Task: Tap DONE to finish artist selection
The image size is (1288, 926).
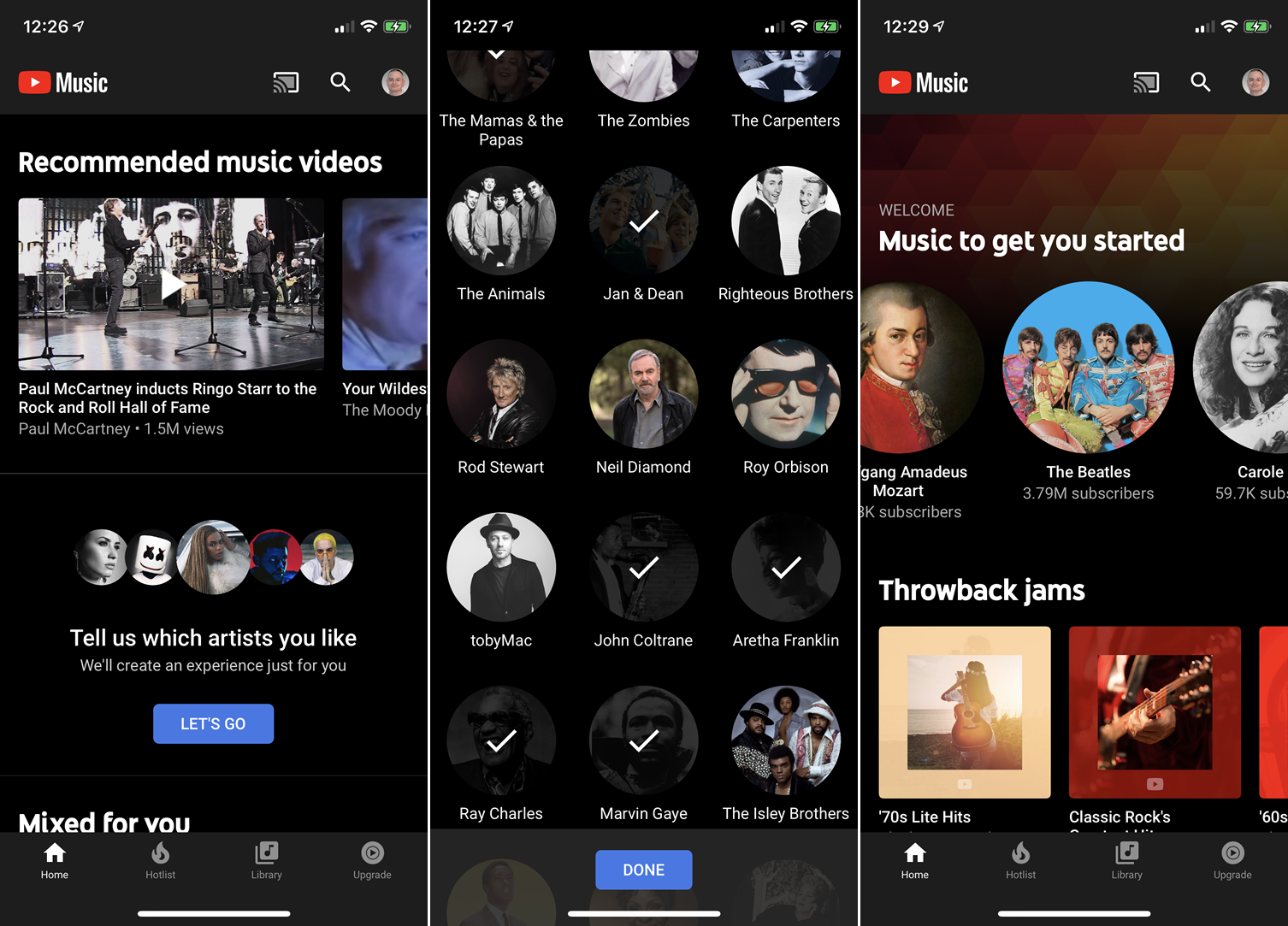Action: 643,870
